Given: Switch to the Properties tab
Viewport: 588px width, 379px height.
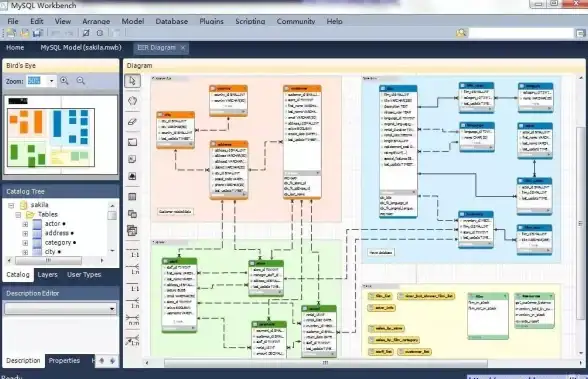Looking at the screenshot, I should [x=64, y=361].
